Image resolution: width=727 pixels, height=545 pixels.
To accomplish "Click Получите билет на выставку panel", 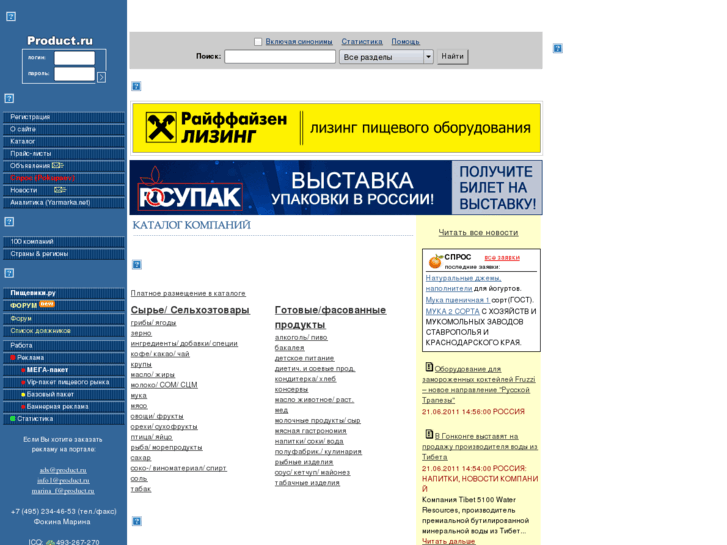I will 497,187.
